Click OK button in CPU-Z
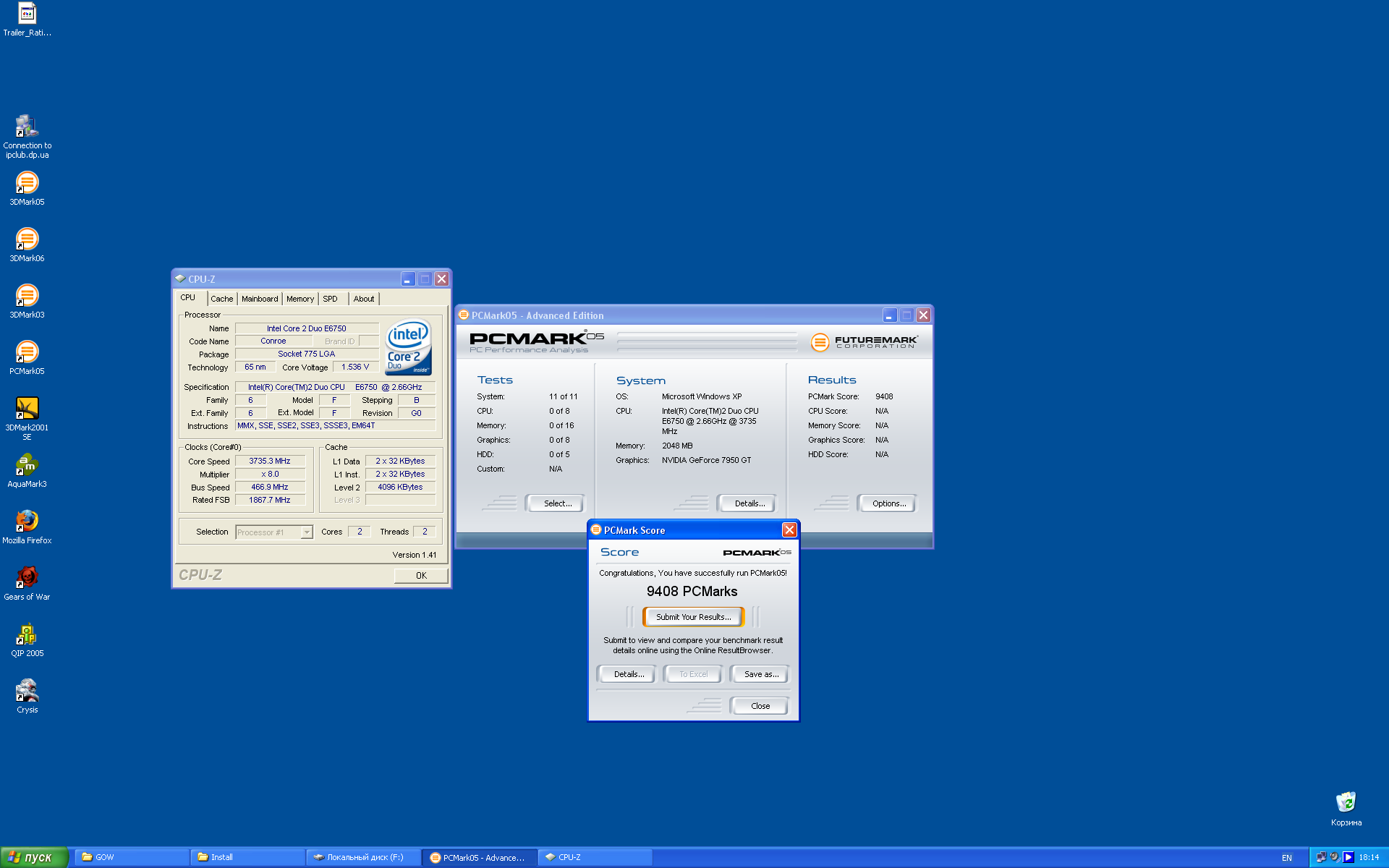1389x868 pixels. tap(421, 576)
